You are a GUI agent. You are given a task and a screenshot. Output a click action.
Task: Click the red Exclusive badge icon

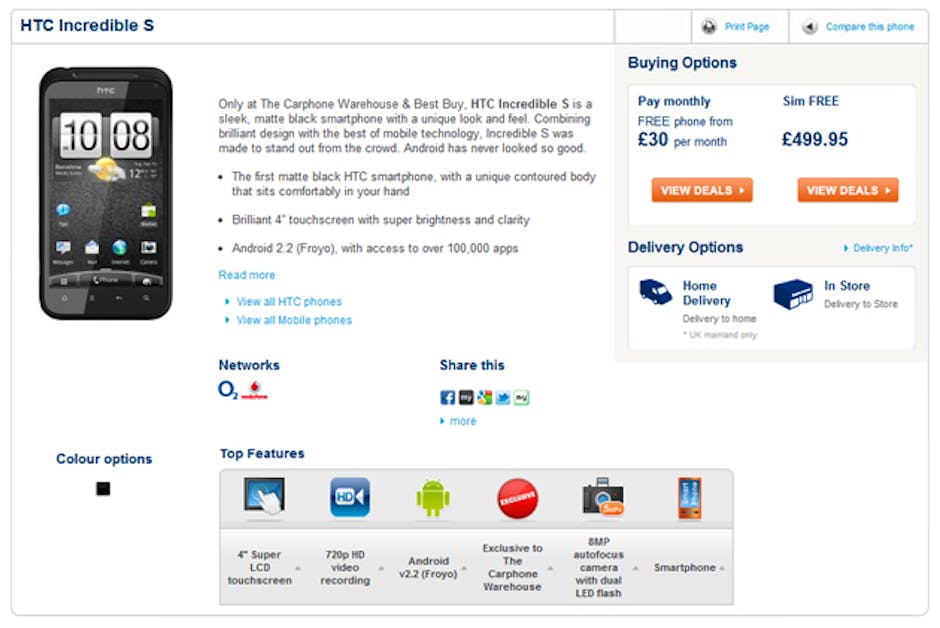coord(517,498)
